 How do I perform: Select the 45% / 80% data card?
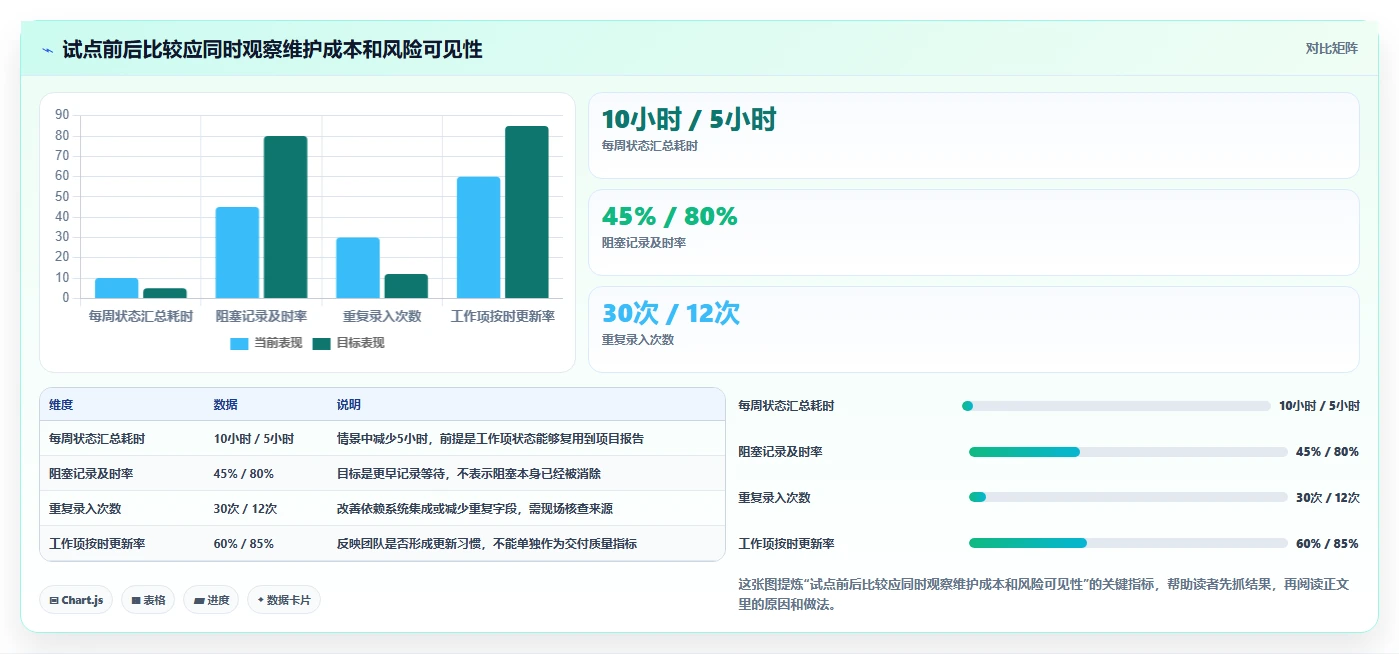click(x=973, y=232)
